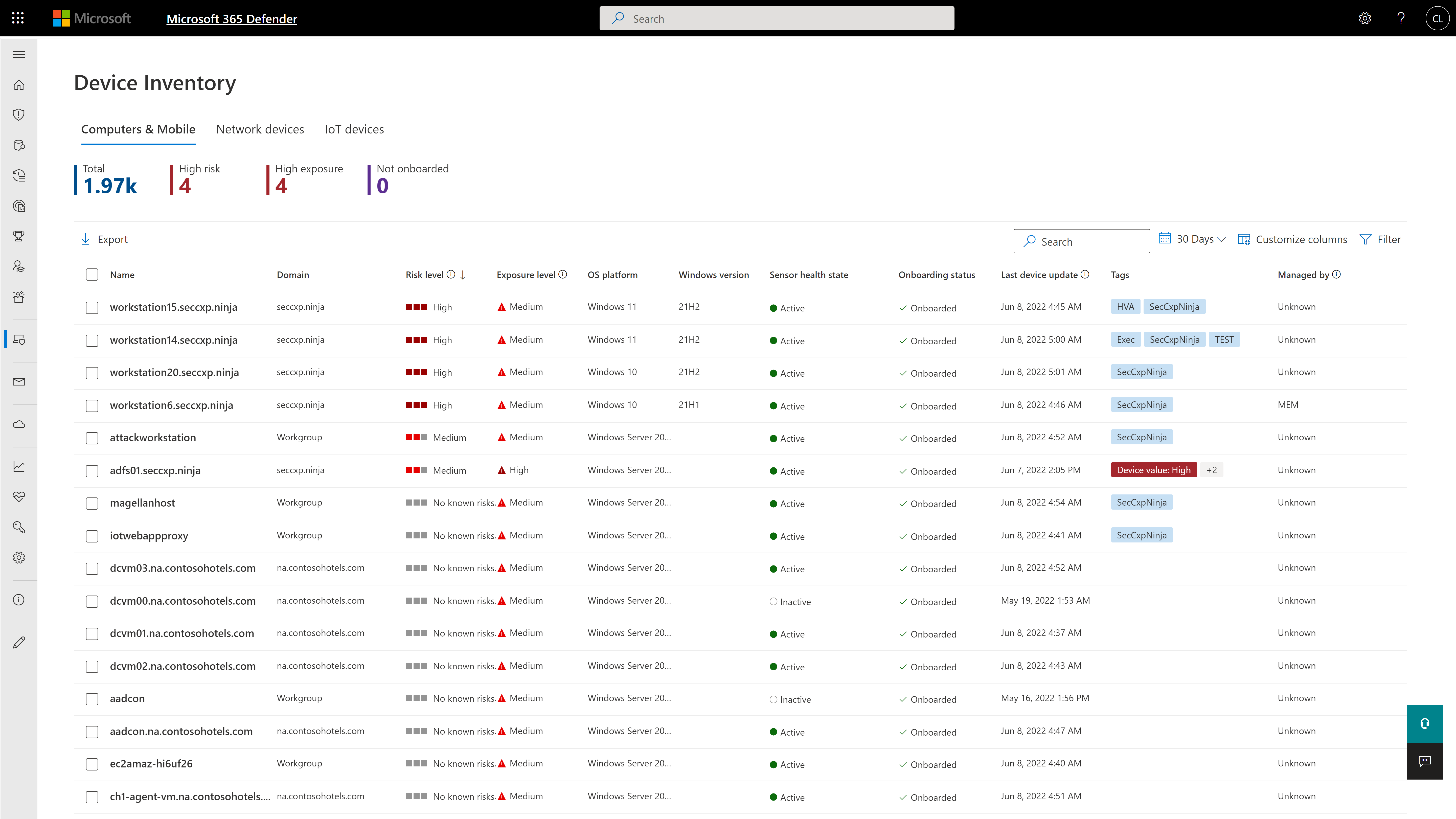Expand the +2 tags on adfs01.seccxp.ninja

[x=1212, y=470]
